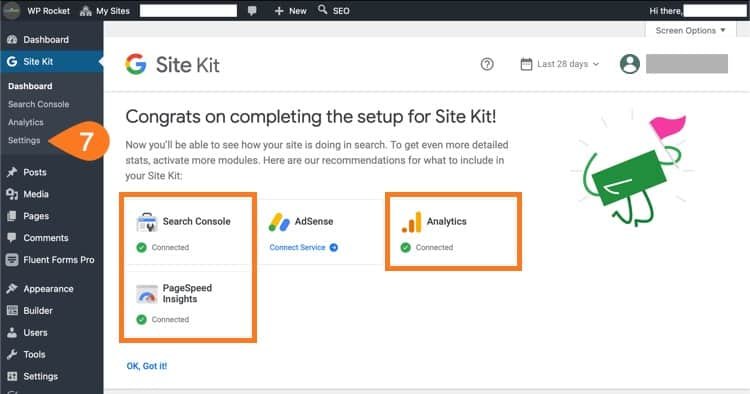Click the AdSense module icon
This screenshot has height=394, width=750.
(x=279, y=222)
